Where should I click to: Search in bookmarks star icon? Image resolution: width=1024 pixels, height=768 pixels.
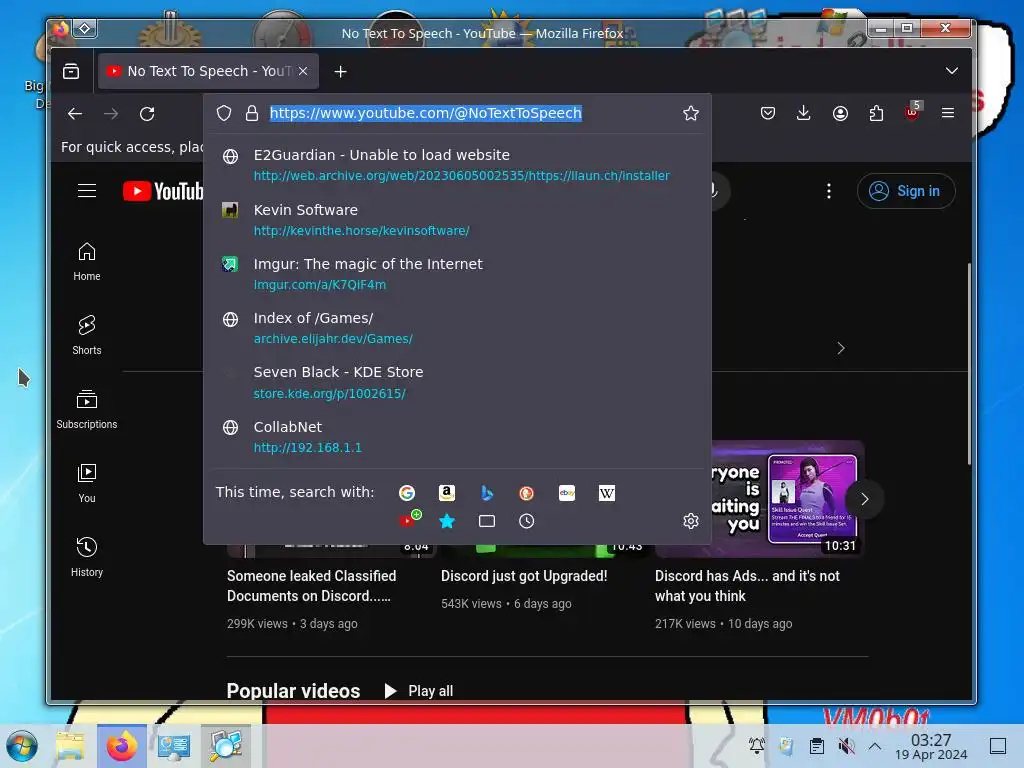(447, 521)
